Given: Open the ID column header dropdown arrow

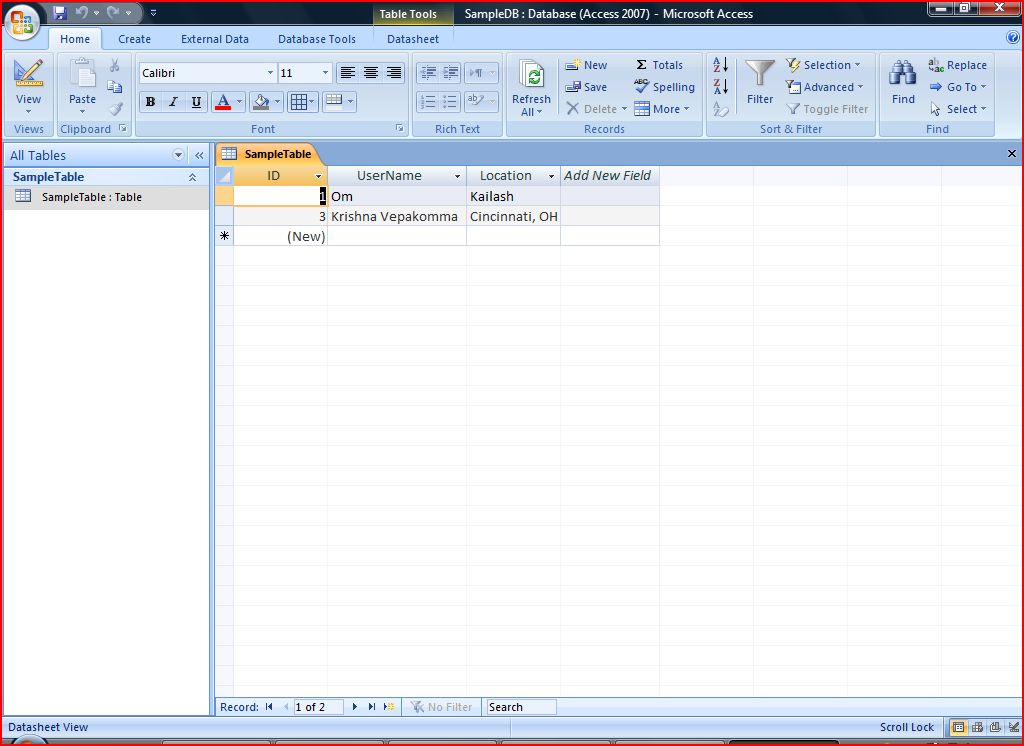Looking at the screenshot, I should [319, 176].
